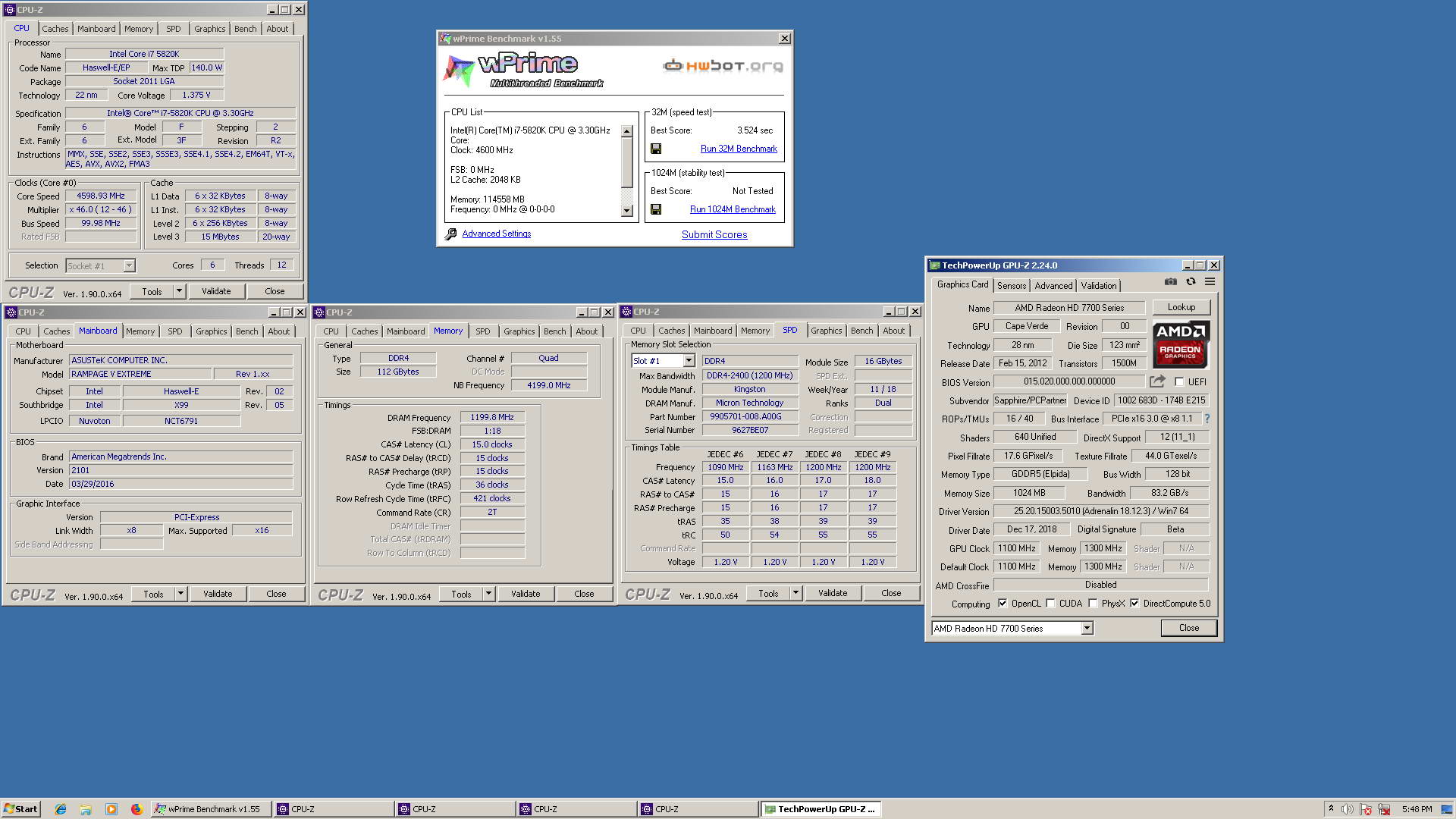Click the tray security alert icon
This screenshot has width=1456, height=819.
click(1366, 809)
